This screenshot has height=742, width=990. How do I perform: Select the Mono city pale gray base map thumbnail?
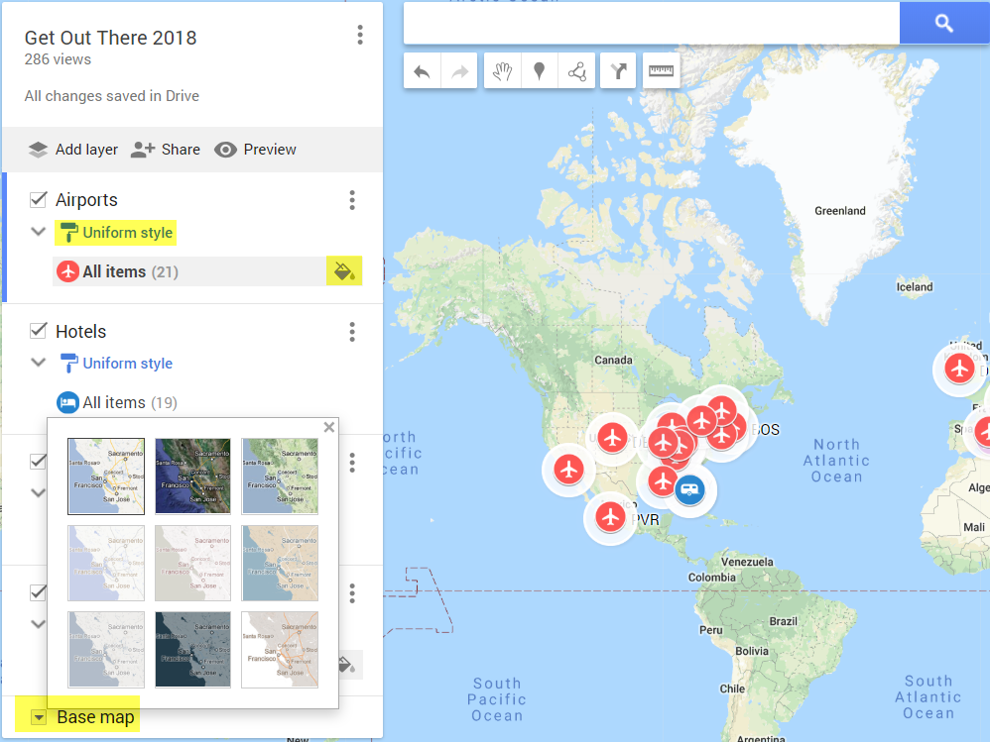coord(193,563)
